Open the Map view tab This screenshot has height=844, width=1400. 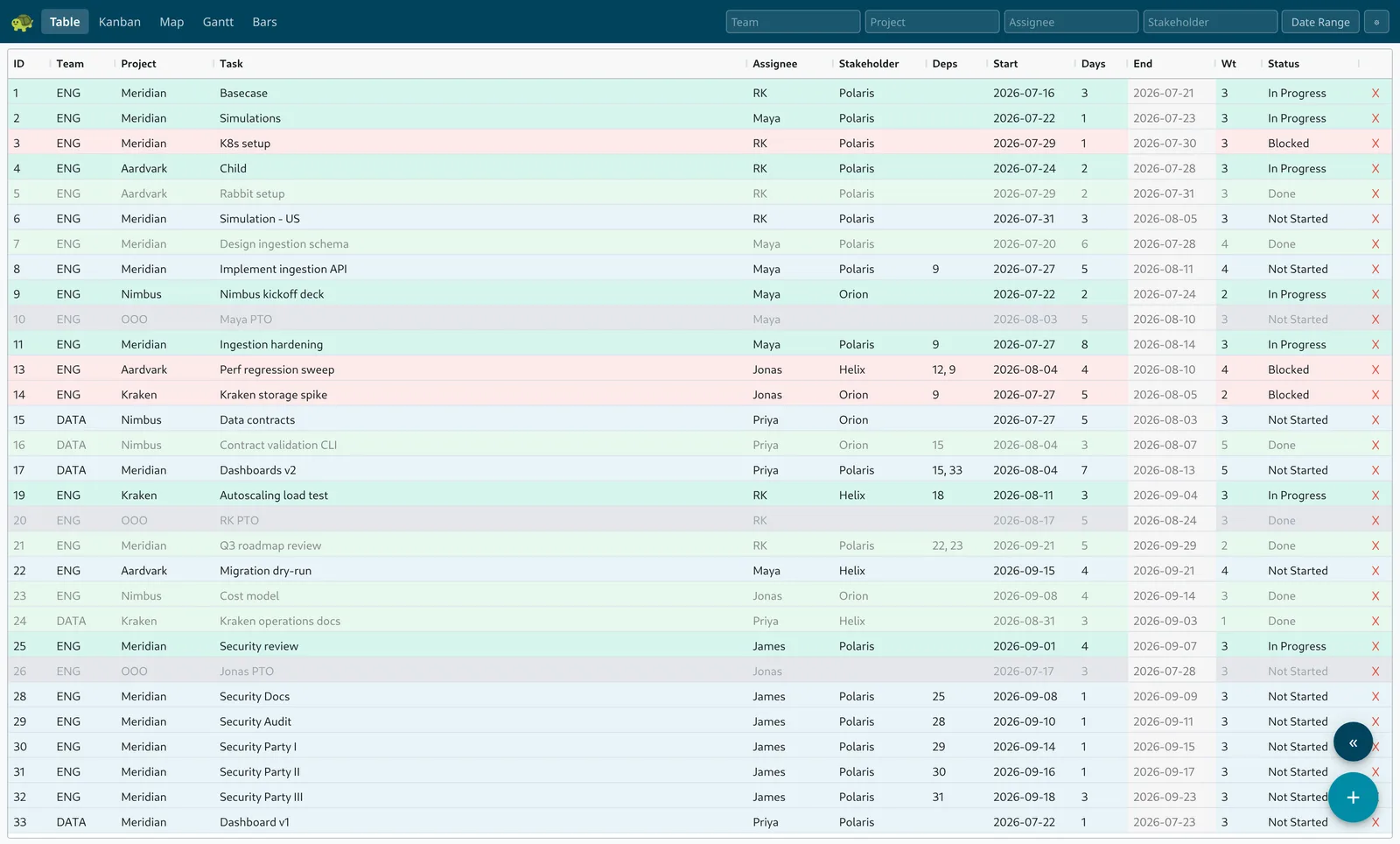click(171, 22)
